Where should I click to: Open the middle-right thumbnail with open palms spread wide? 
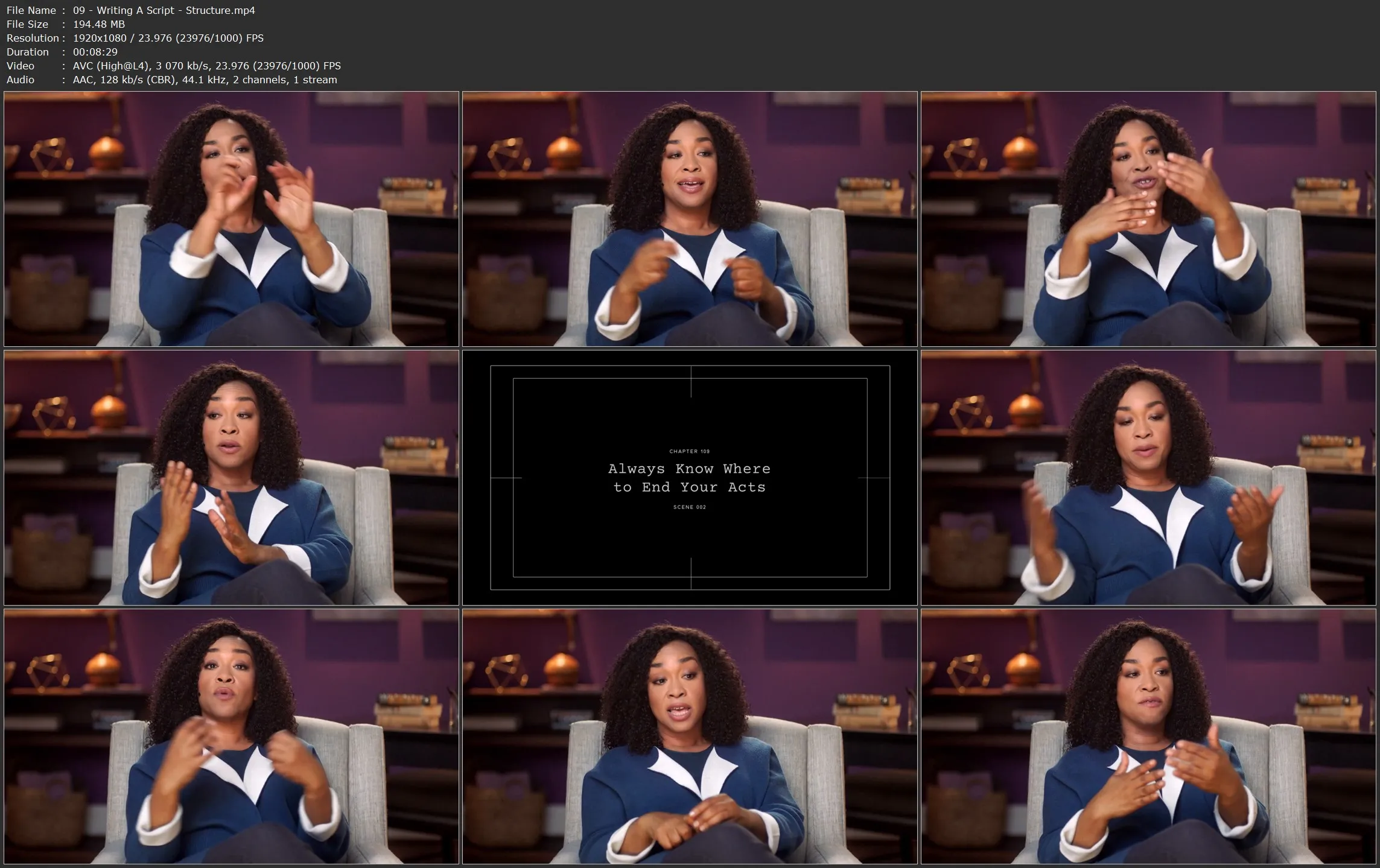click(1148, 477)
